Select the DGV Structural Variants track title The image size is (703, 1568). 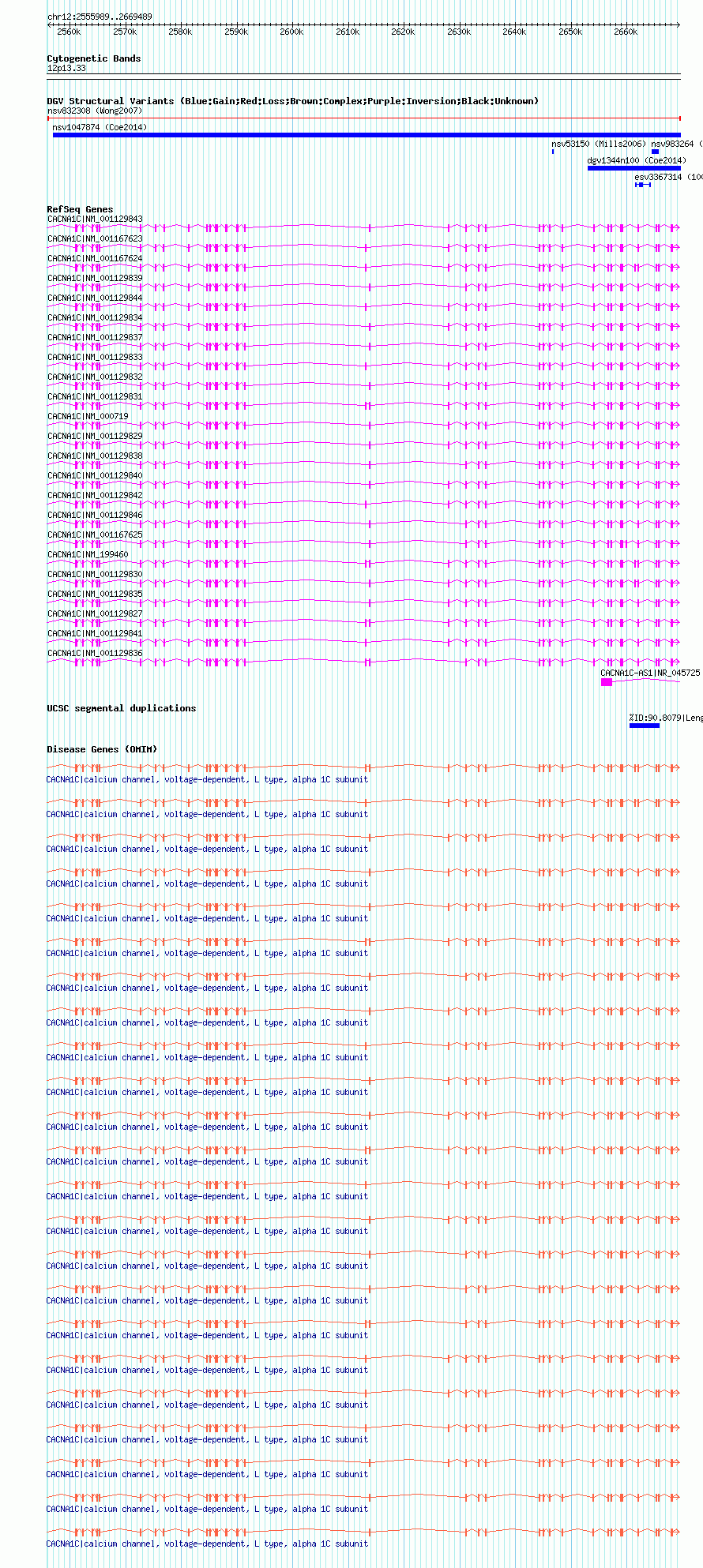pos(293,101)
